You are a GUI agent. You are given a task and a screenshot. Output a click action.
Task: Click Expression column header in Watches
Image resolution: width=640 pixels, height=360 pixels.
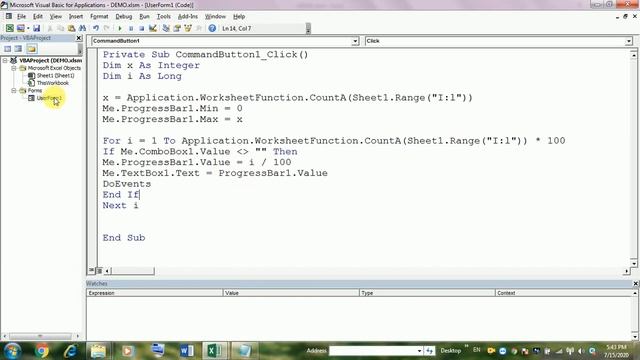(x=155, y=293)
